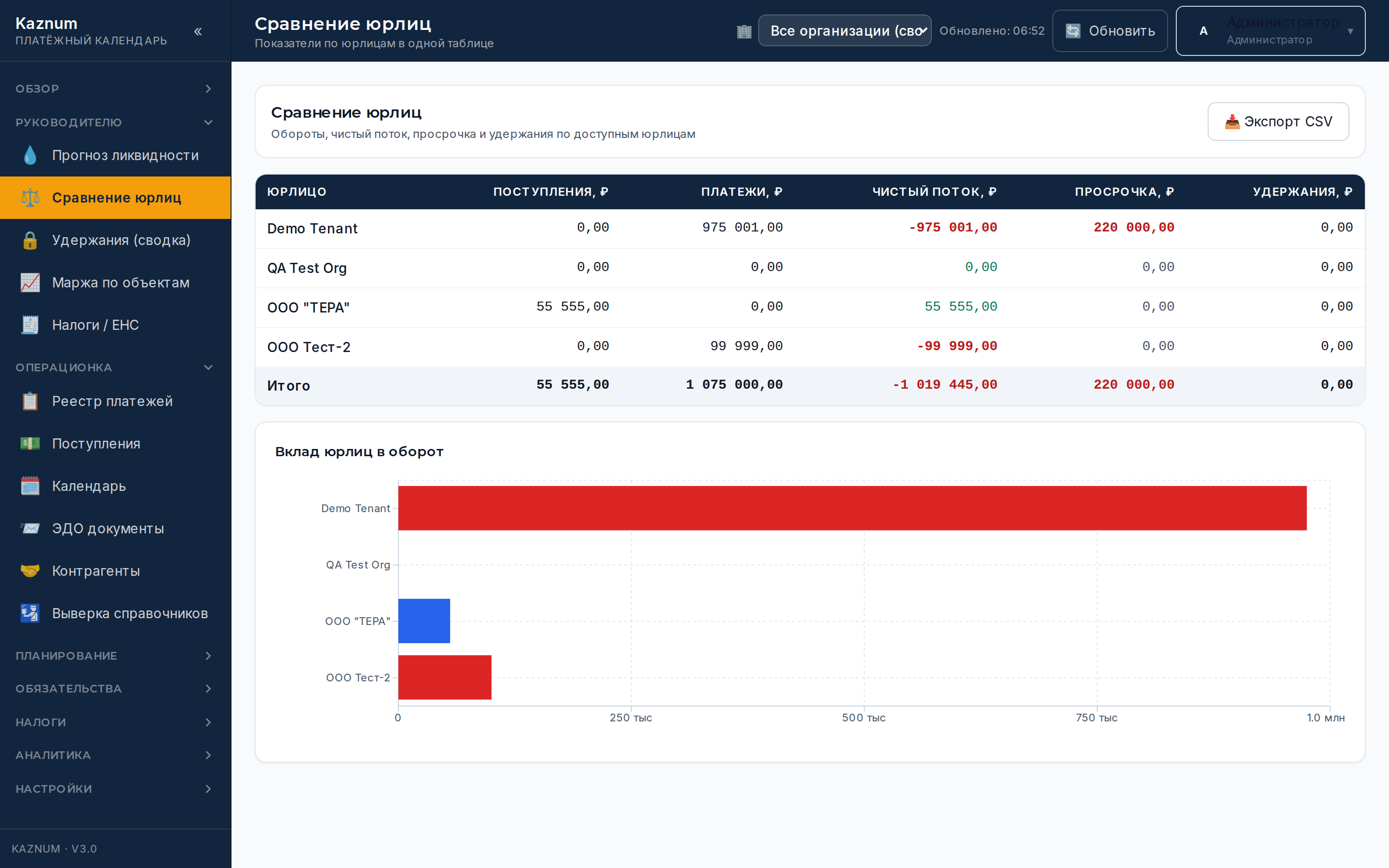Viewport: 1389px width, 868px height.
Task: Click the lock icon for Удержания (сводка)
Action: pyautogui.click(x=30, y=240)
